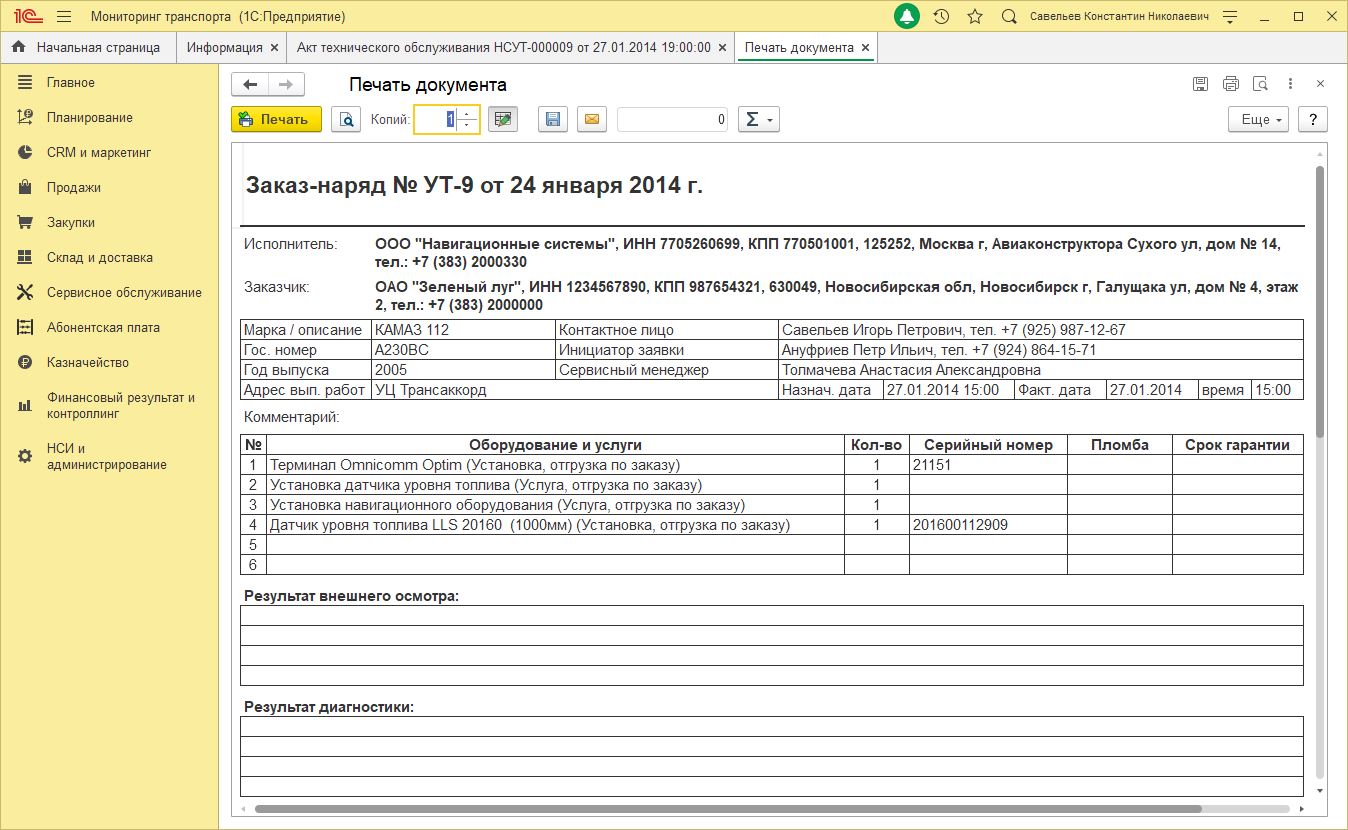Go back with left arrow button
The height and width of the screenshot is (830, 1348).
point(250,85)
